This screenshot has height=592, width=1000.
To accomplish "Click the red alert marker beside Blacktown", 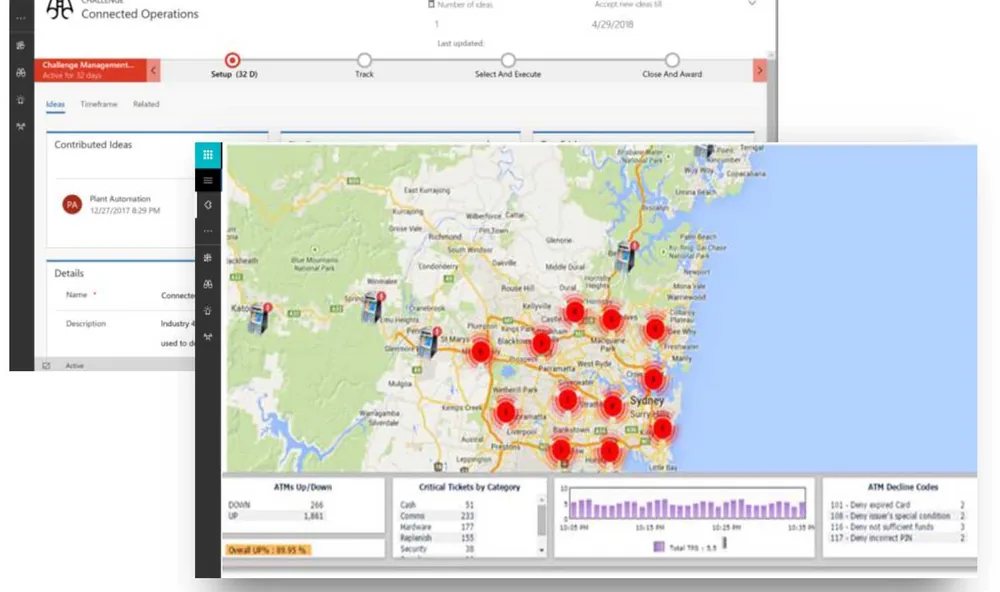I will (x=541, y=344).
